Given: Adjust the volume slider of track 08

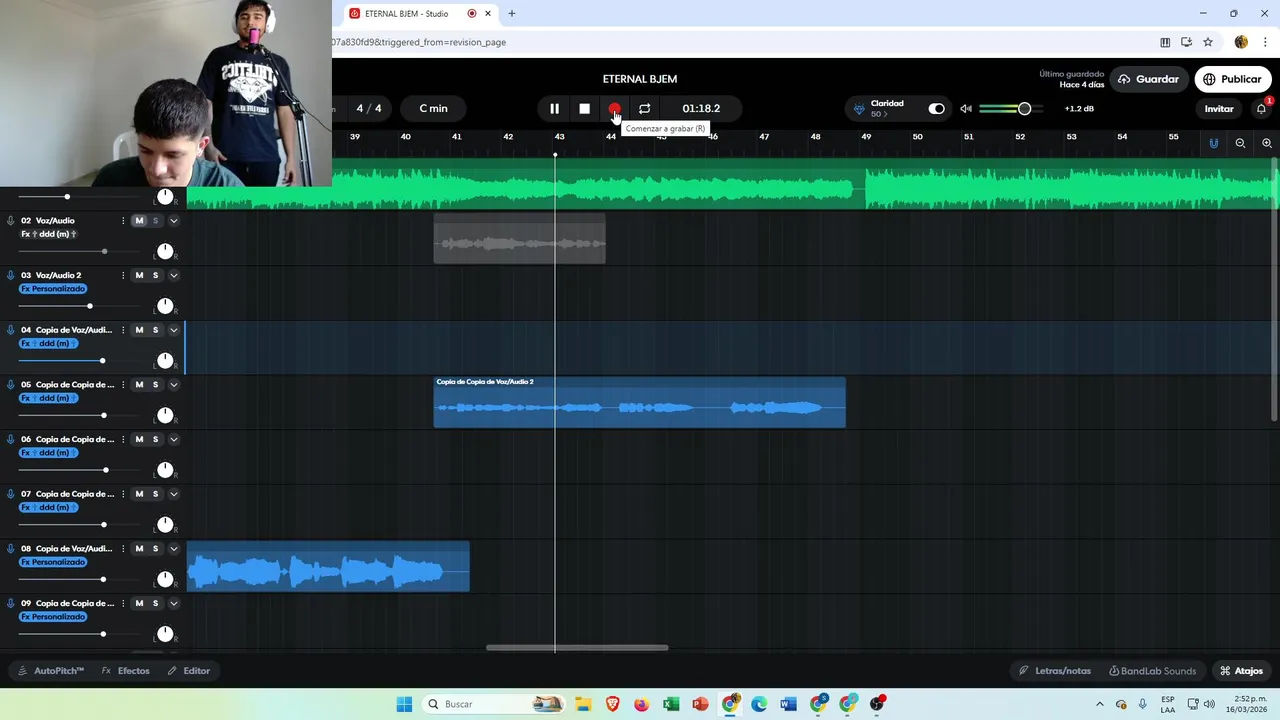Looking at the screenshot, I should (x=102, y=579).
